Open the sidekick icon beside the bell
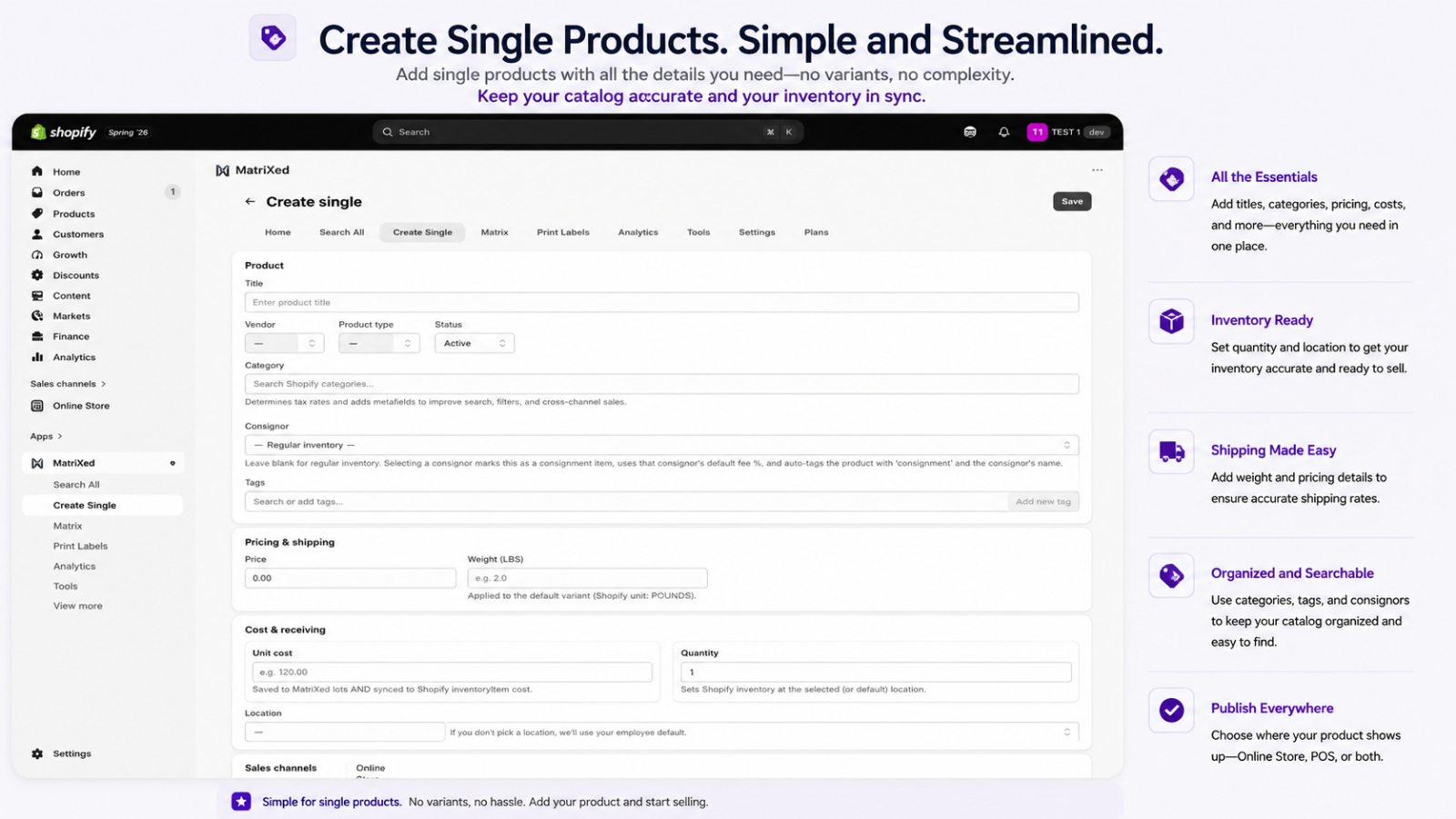Image resolution: width=1456 pixels, height=819 pixels. [970, 132]
